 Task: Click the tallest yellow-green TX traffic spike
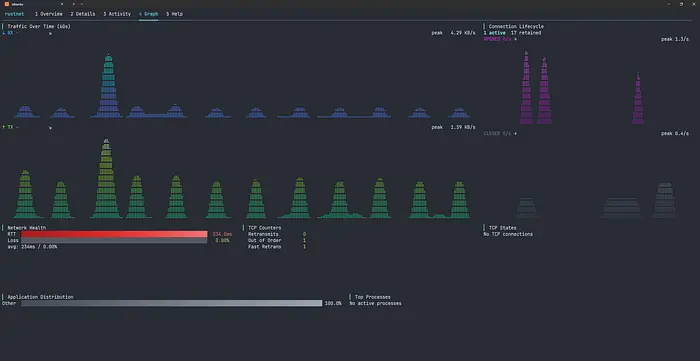point(106,179)
